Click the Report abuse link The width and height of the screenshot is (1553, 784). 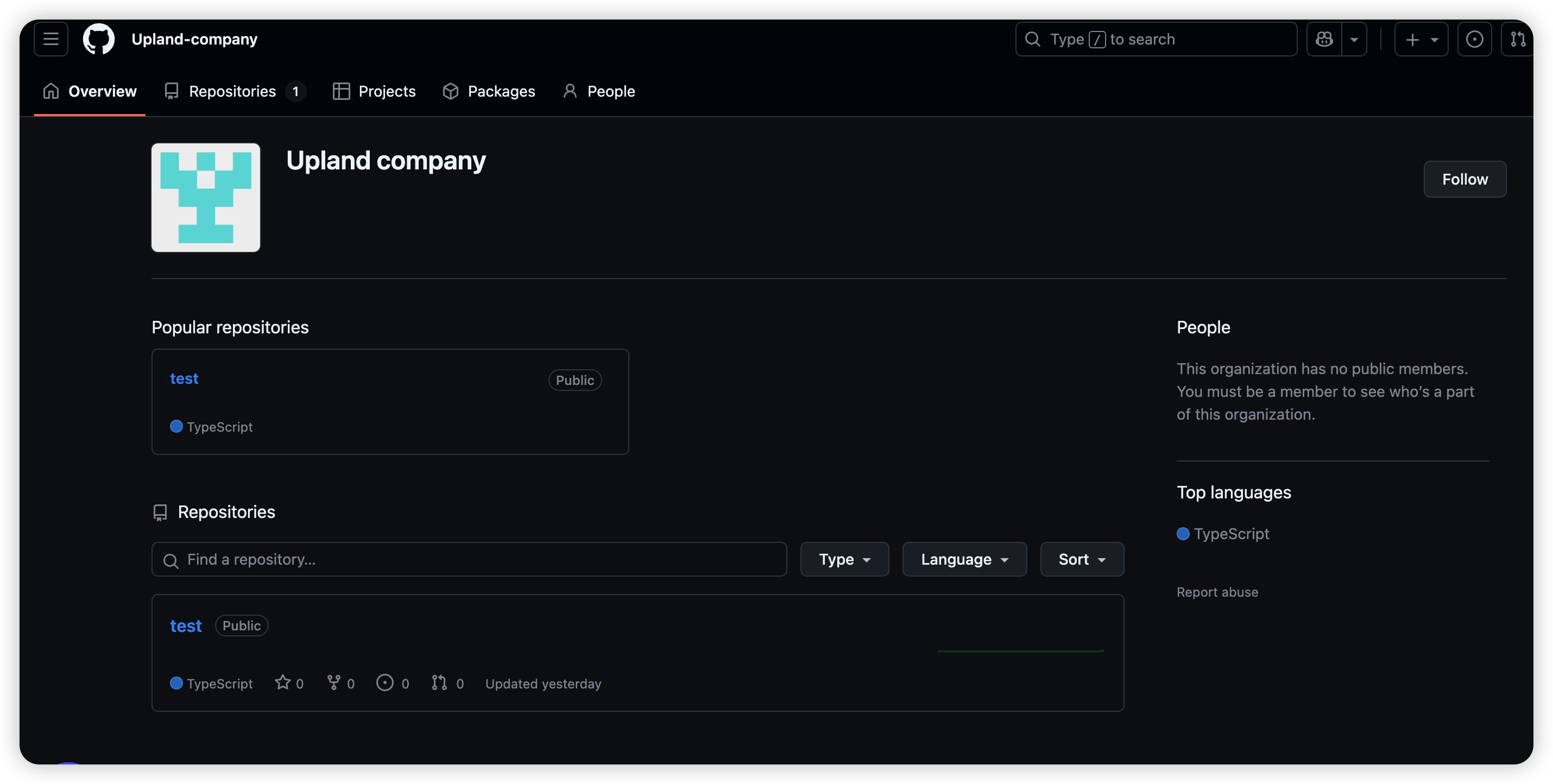pyautogui.click(x=1217, y=592)
